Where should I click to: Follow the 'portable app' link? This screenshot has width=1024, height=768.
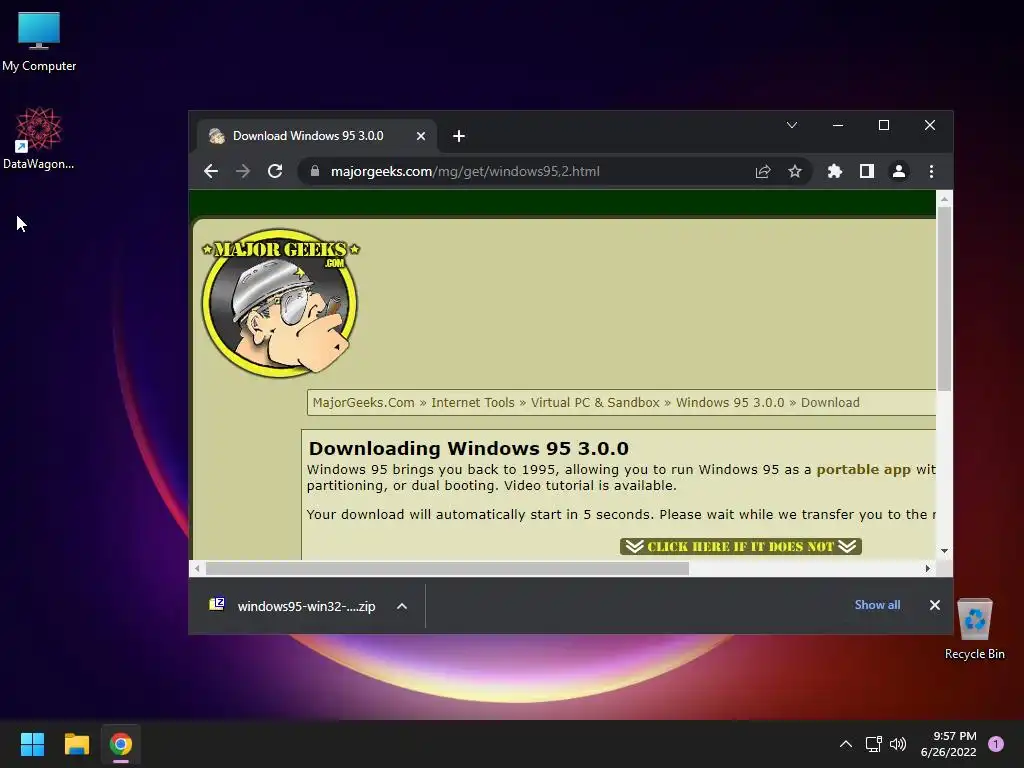coord(863,470)
